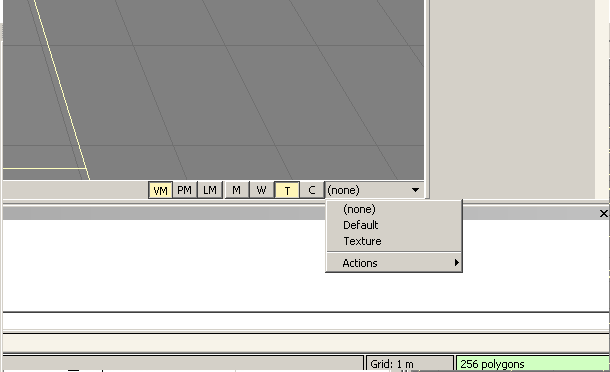Click the C toolbar button
The width and height of the screenshot is (610, 372).
tap(312, 190)
